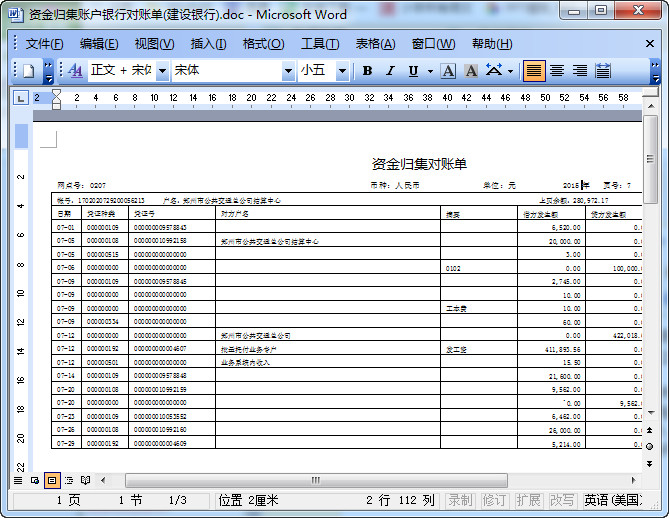
Task: Click the indent marker on horizontal ruler
Action: [x=56, y=99]
